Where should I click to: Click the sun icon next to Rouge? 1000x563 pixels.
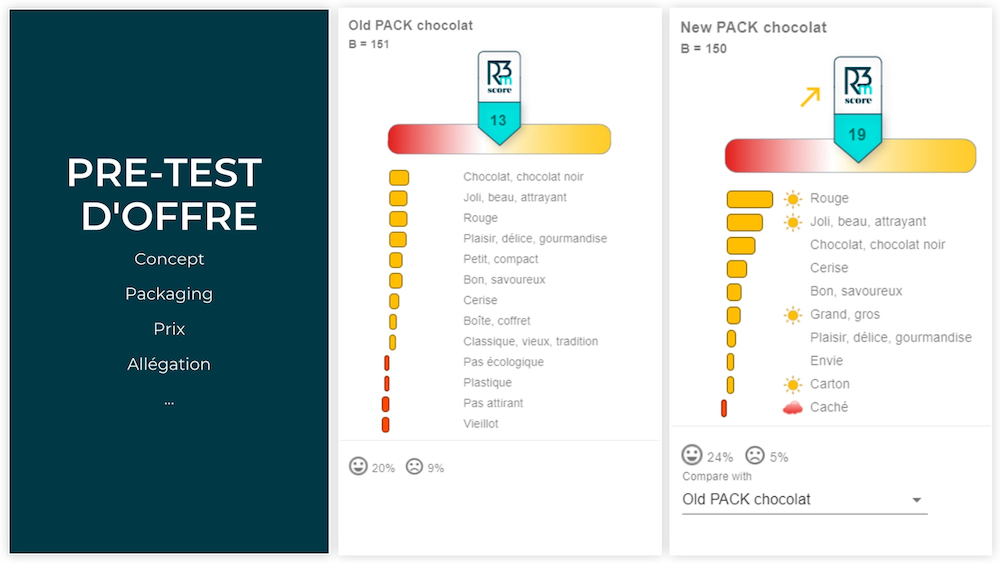click(x=793, y=199)
